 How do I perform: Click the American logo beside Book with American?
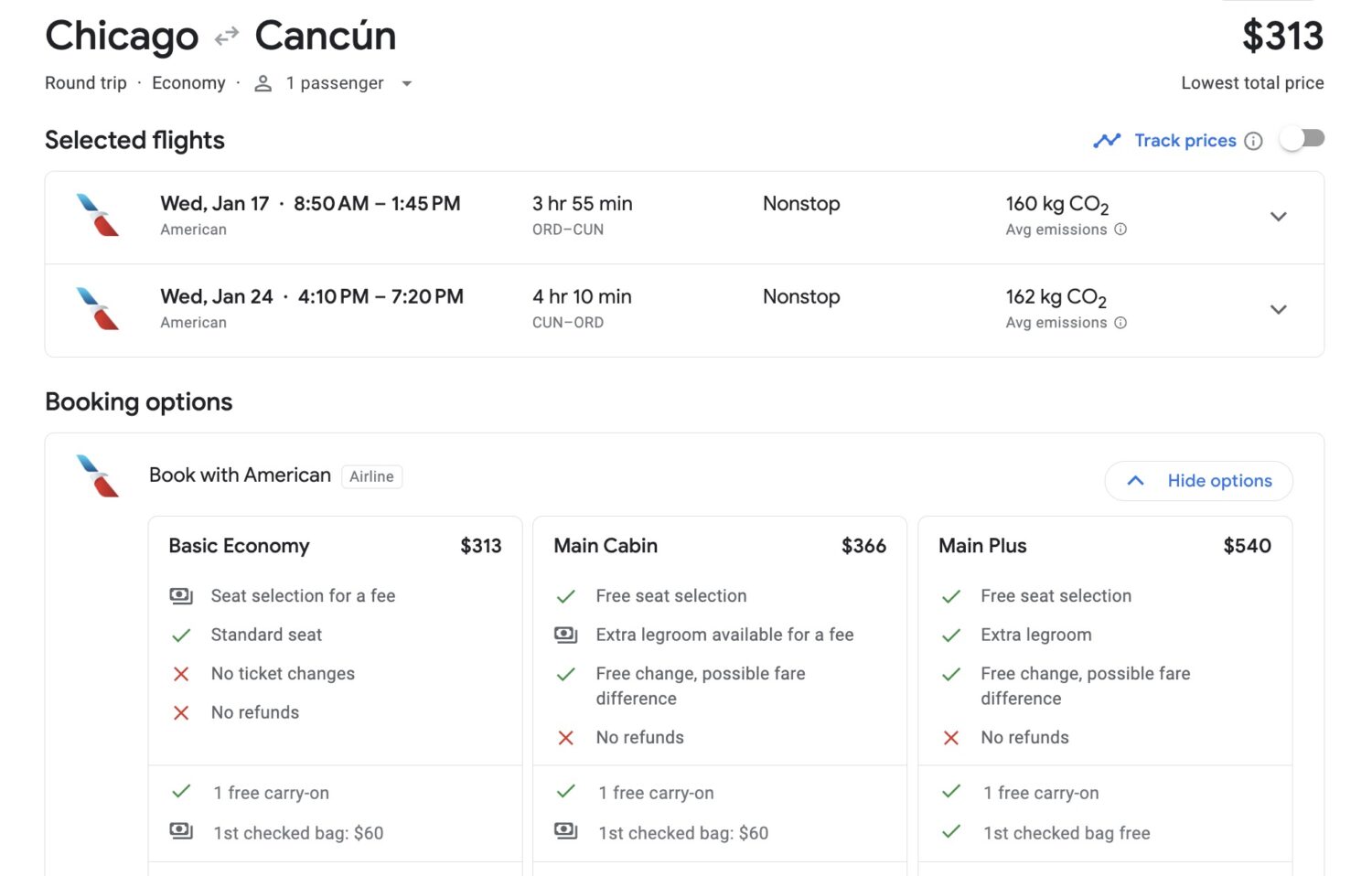click(x=98, y=476)
